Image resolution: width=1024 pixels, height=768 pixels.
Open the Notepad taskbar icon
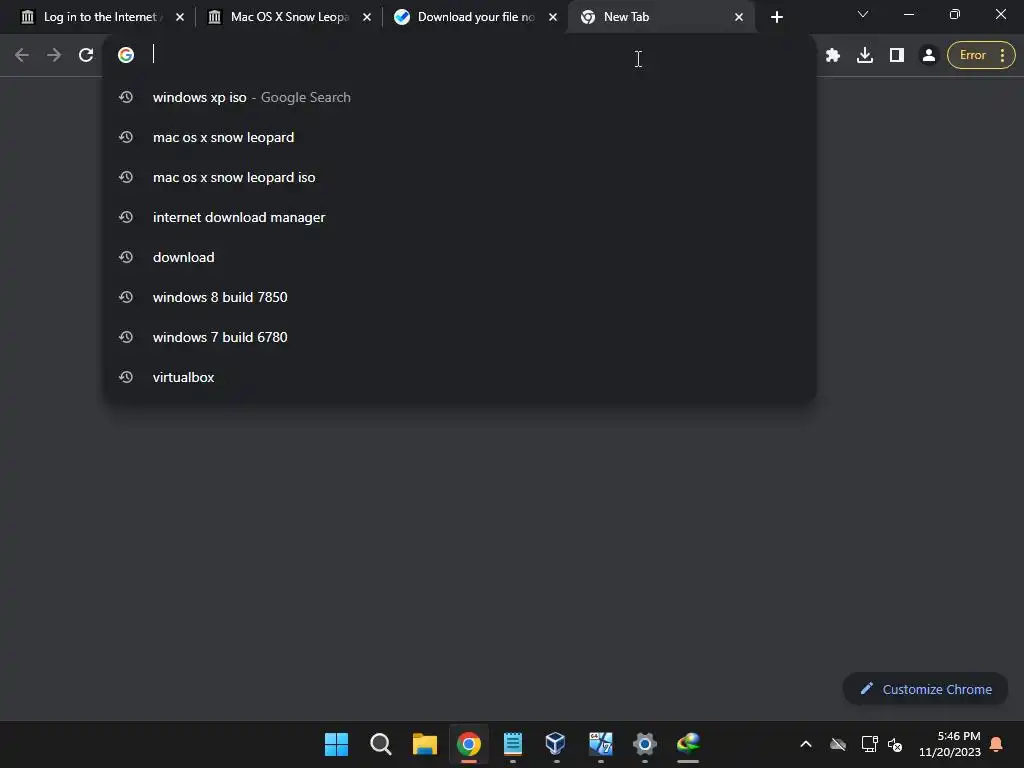tap(513, 744)
